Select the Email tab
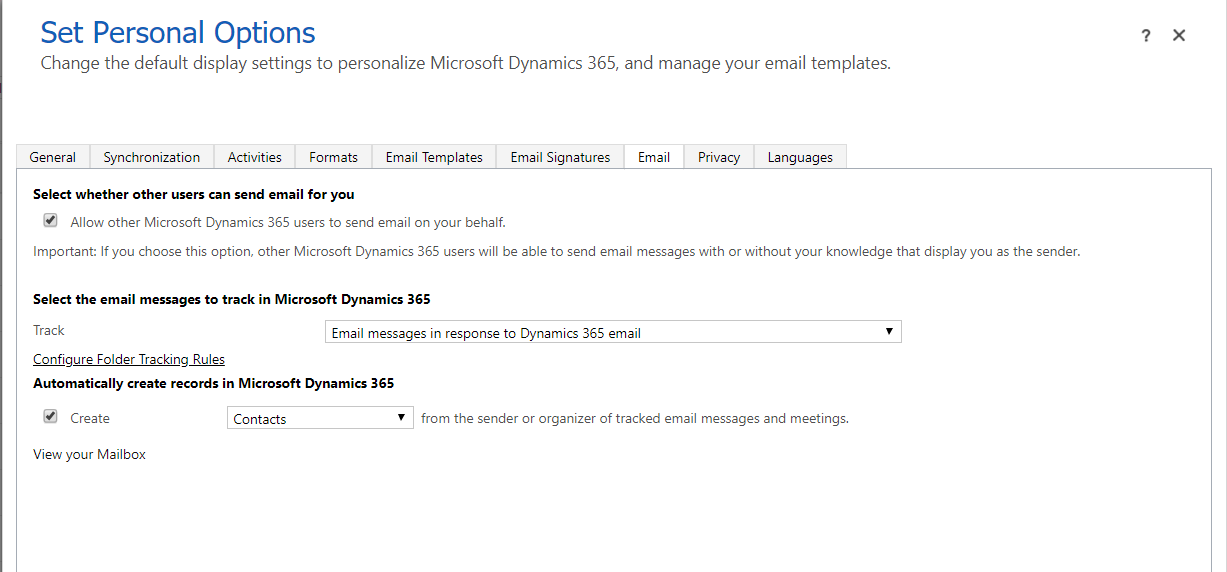The height and width of the screenshot is (572, 1227). (x=654, y=157)
